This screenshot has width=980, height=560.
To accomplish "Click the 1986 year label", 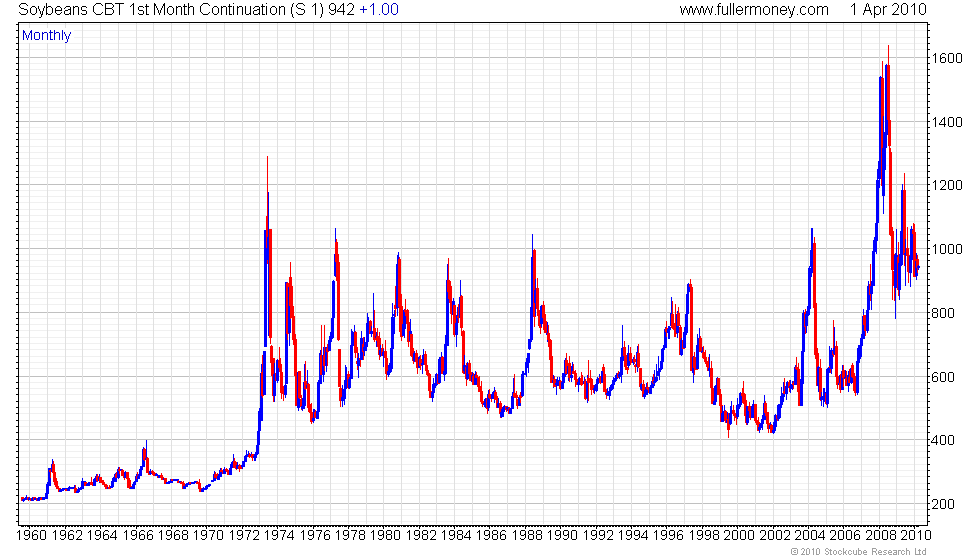I will [491, 536].
